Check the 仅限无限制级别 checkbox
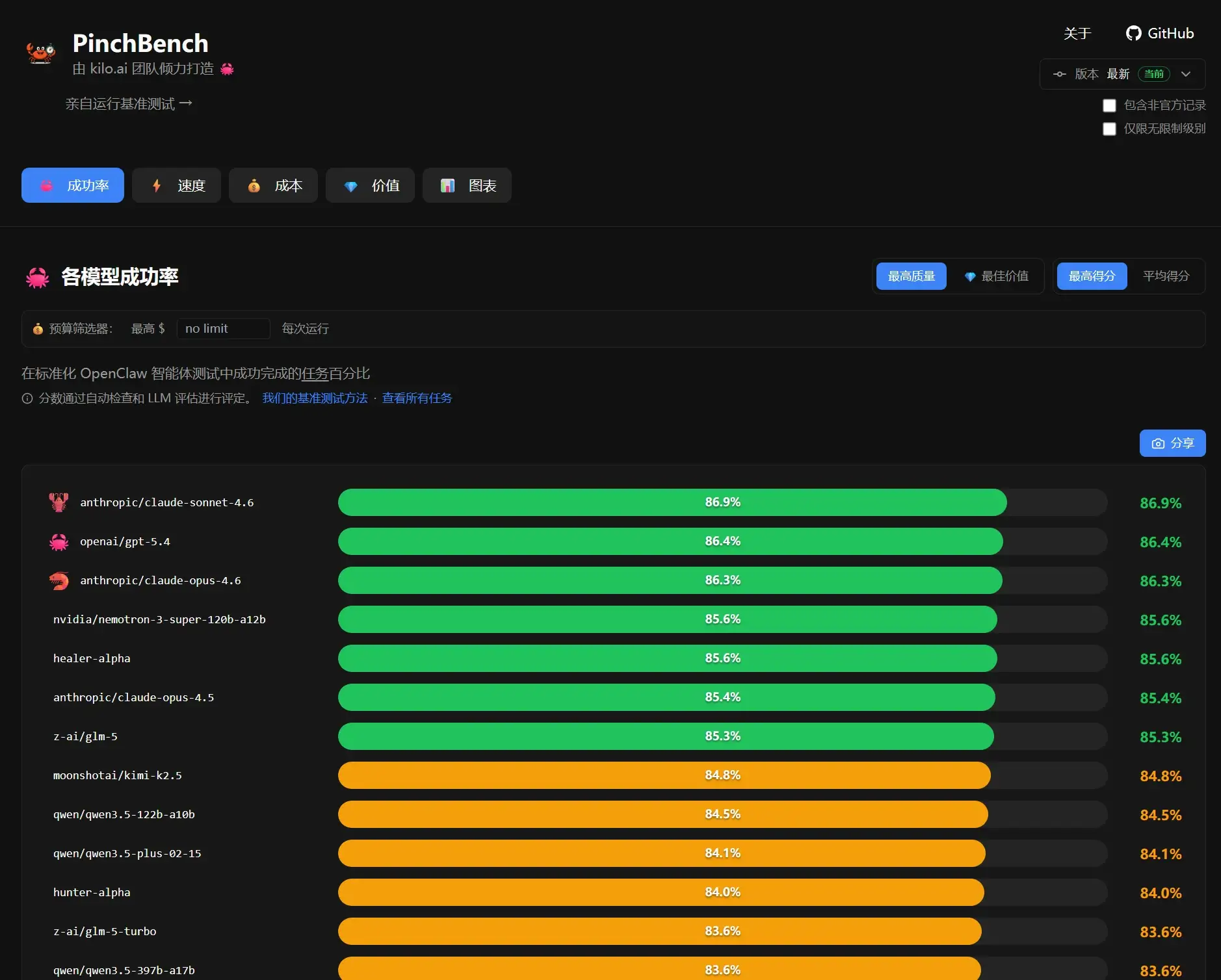1221x980 pixels. pos(1109,129)
